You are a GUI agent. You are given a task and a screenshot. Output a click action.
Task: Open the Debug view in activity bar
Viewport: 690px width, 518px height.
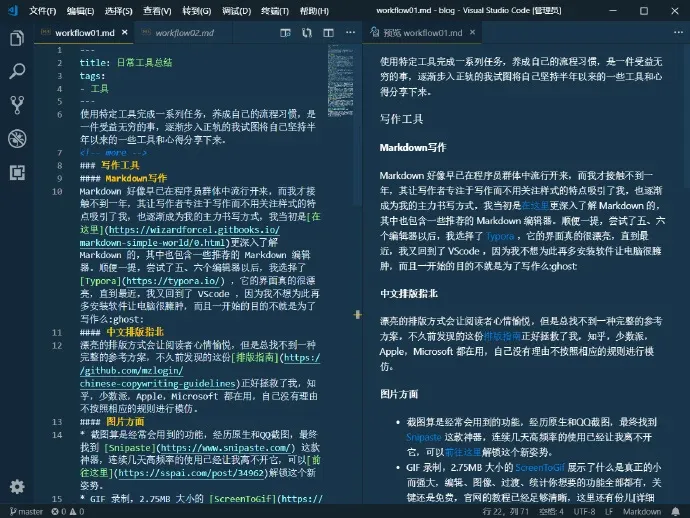click(x=16, y=138)
